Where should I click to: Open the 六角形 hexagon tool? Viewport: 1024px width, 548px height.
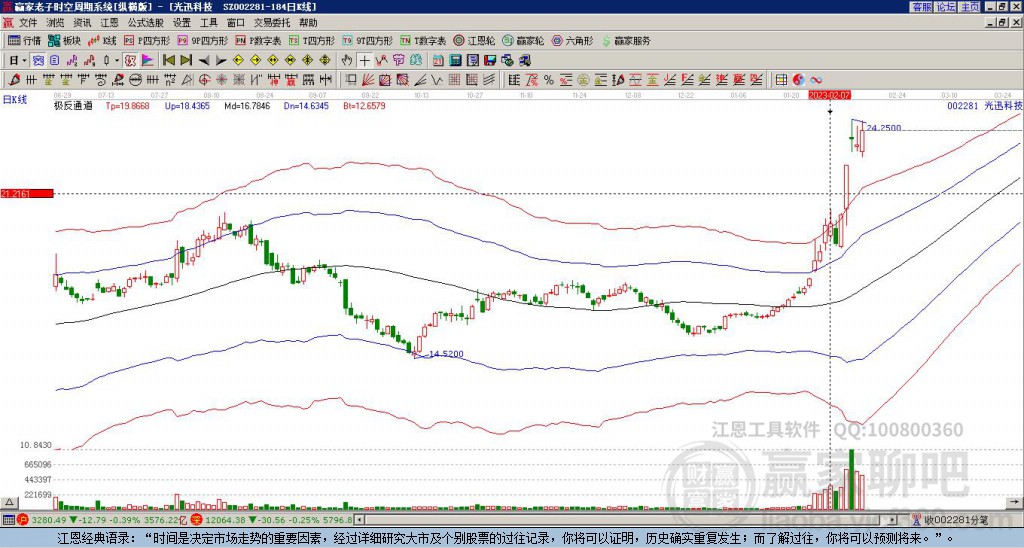click(x=573, y=41)
